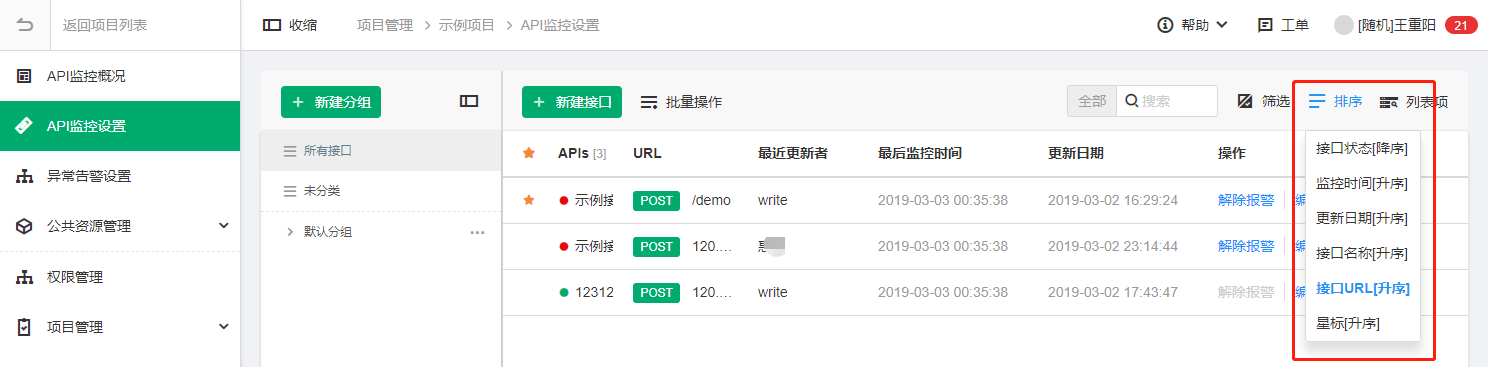Open 列表项 column settings
The image size is (1488, 367).
1414,102
